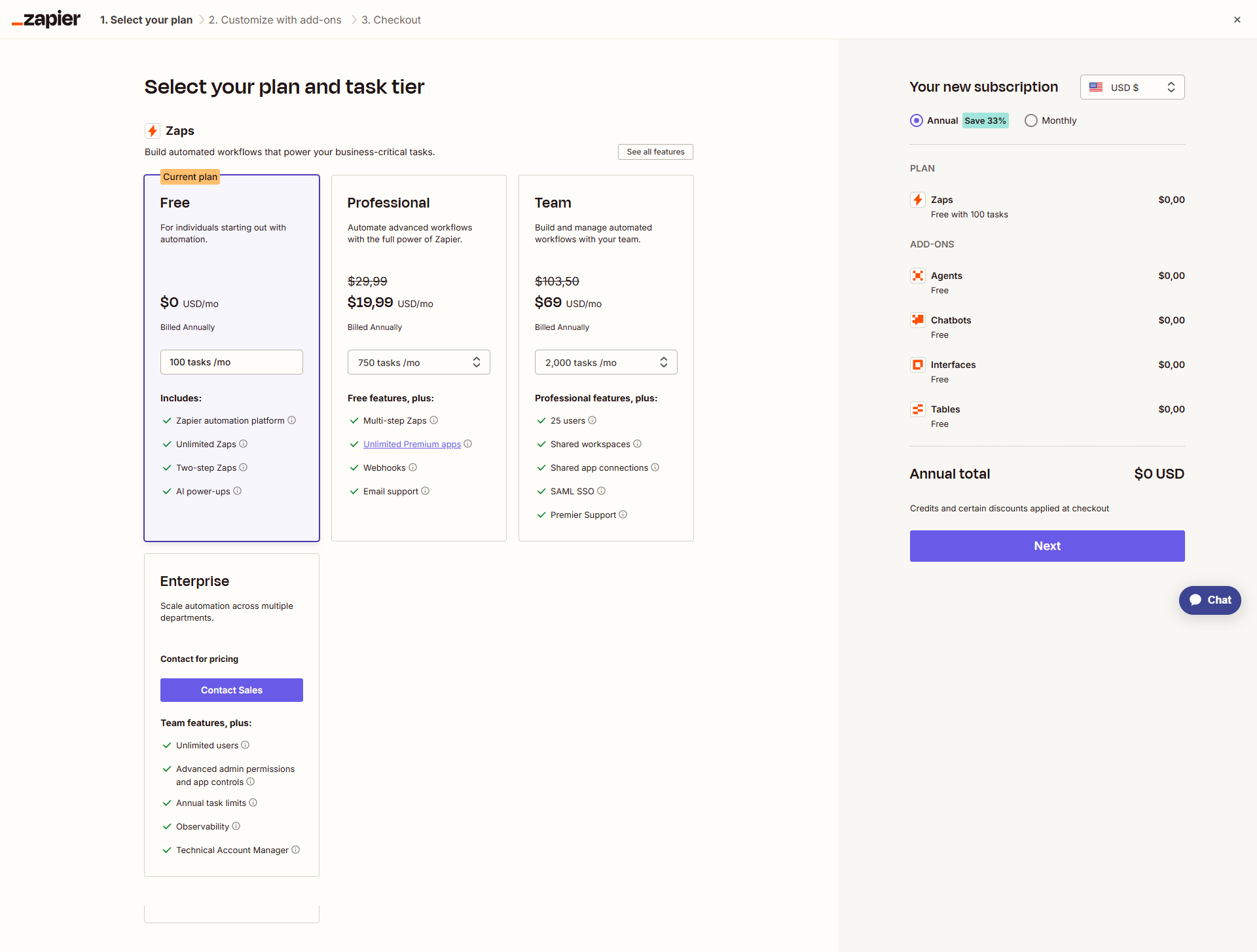Select Annual billing option
The width and height of the screenshot is (1257, 952).
[917, 120]
